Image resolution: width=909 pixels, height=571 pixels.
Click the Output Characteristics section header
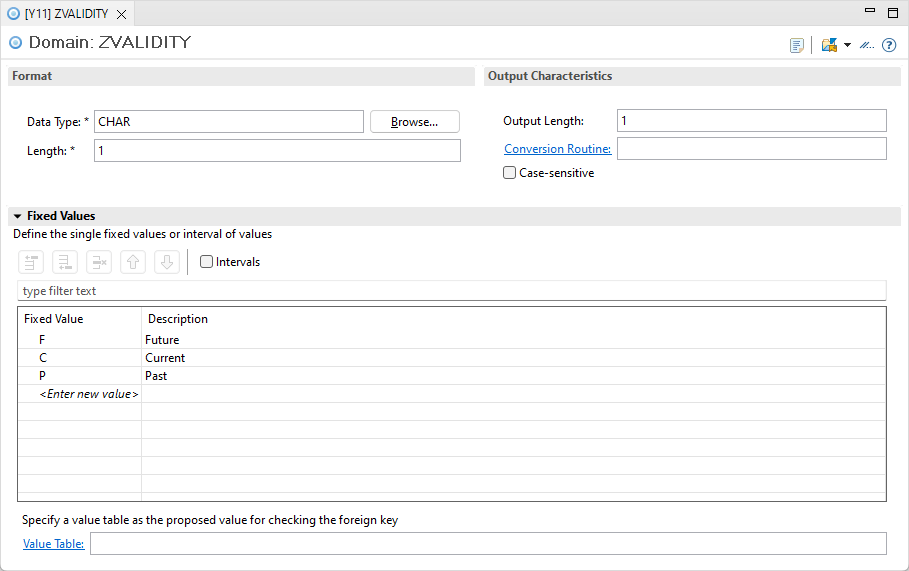[692, 76]
